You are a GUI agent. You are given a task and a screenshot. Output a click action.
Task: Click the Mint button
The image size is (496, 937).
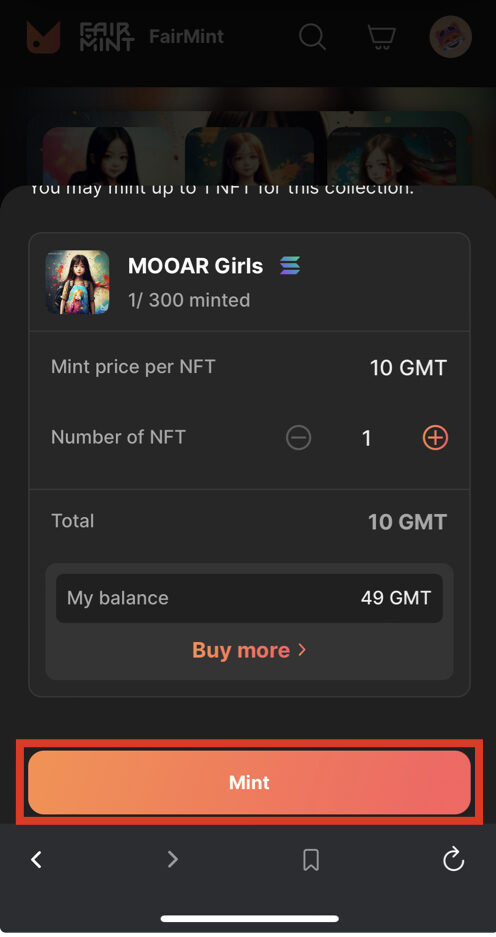(x=249, y=782)
